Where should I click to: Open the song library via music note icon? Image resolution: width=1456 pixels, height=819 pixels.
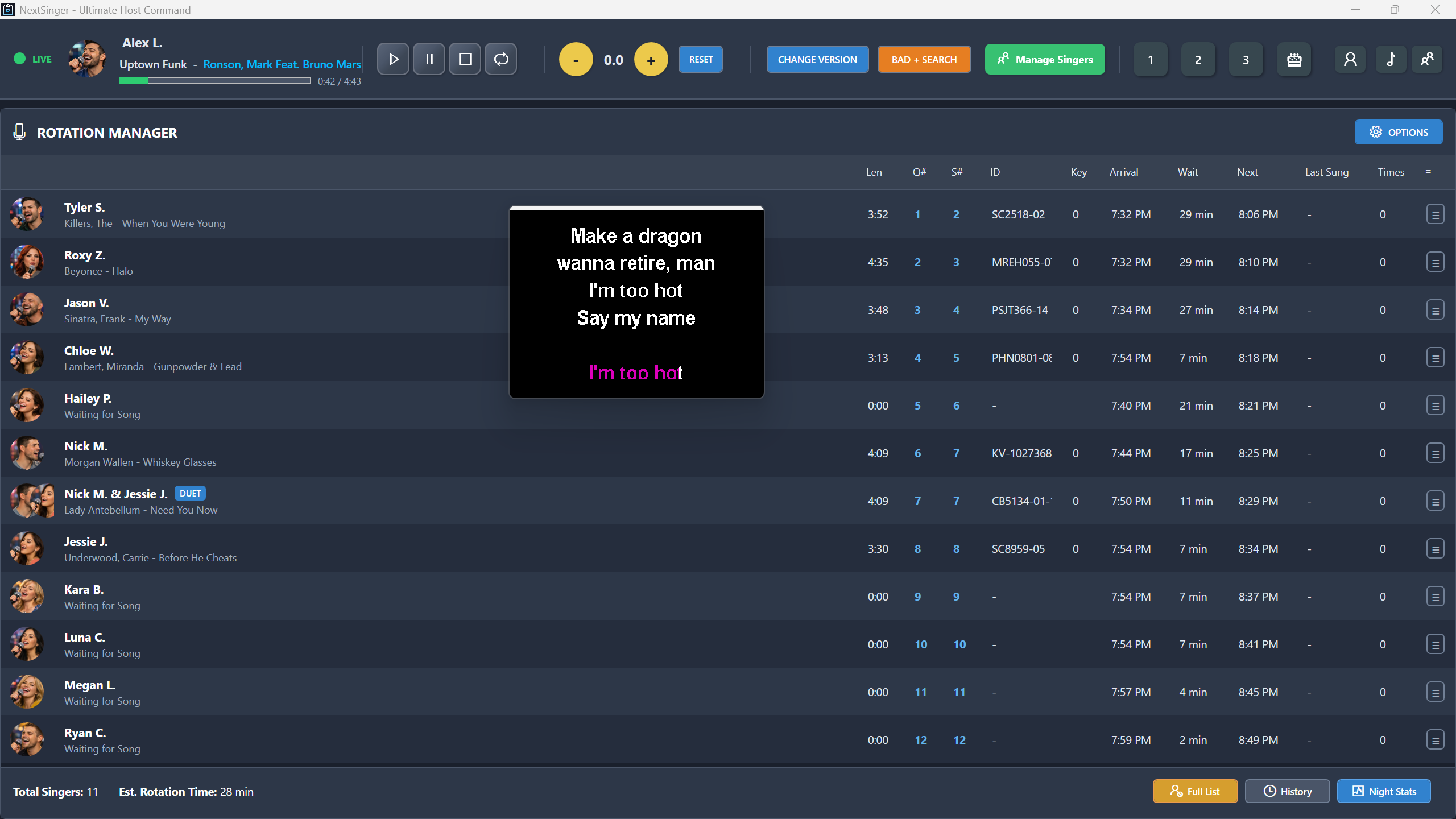tap(1390, 59)
